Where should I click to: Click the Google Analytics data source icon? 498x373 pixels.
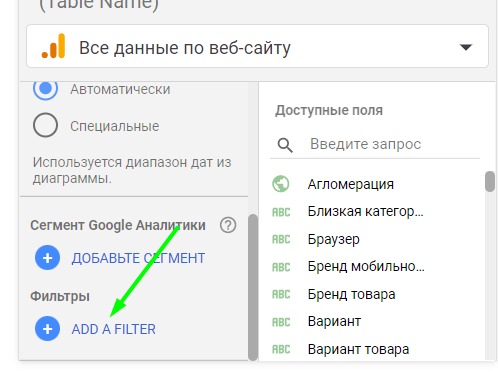click(x=53, y=46)
